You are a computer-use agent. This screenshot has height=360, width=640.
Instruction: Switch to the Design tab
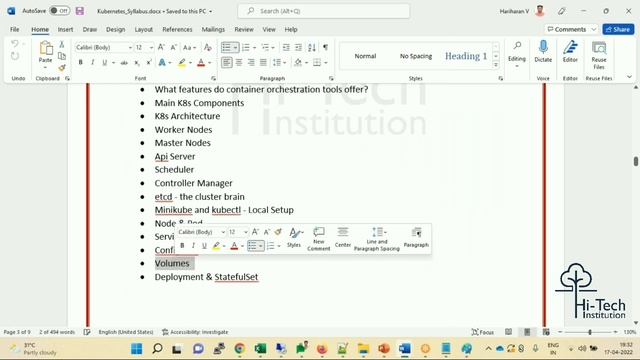[116, 29]
